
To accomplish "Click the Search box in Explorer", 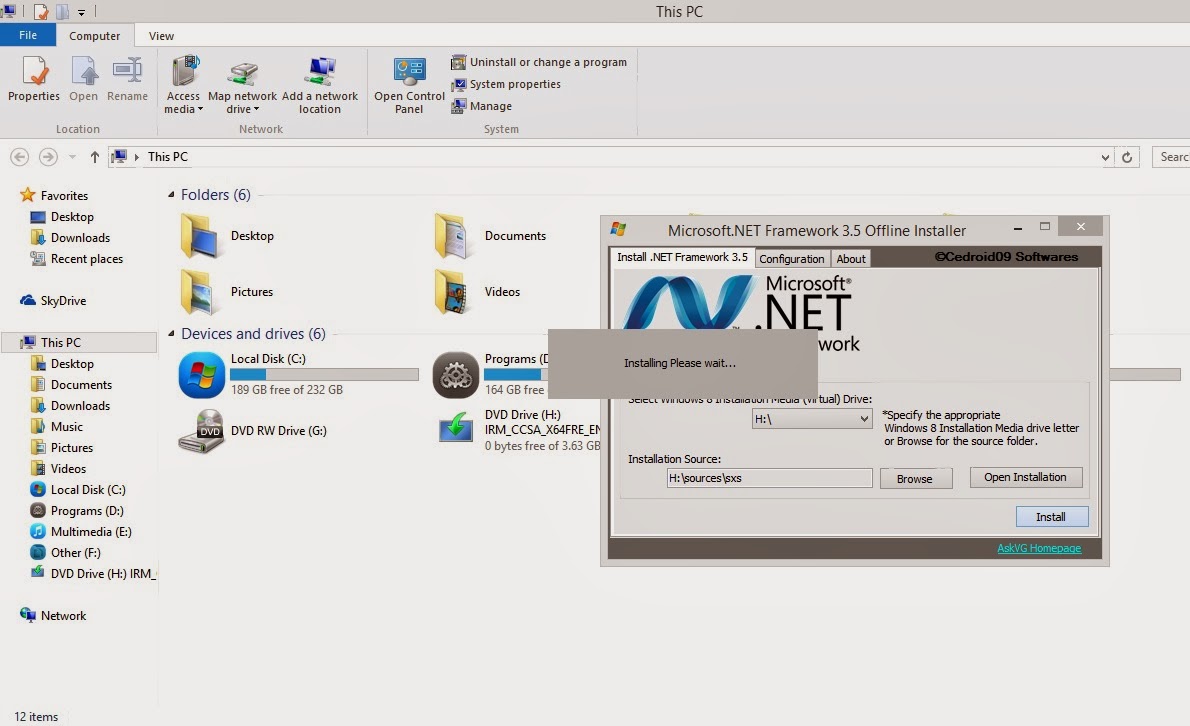I will 1170,157.
